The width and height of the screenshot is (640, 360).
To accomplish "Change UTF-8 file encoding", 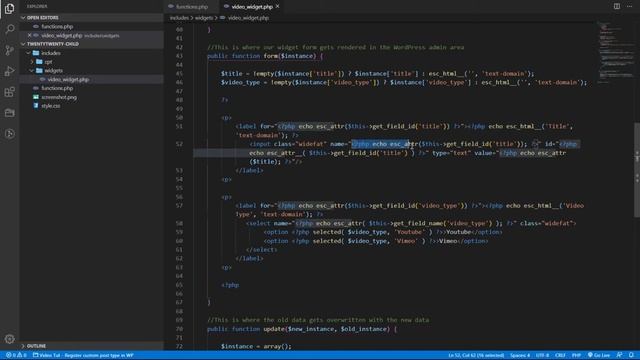I will pos(542,355).
